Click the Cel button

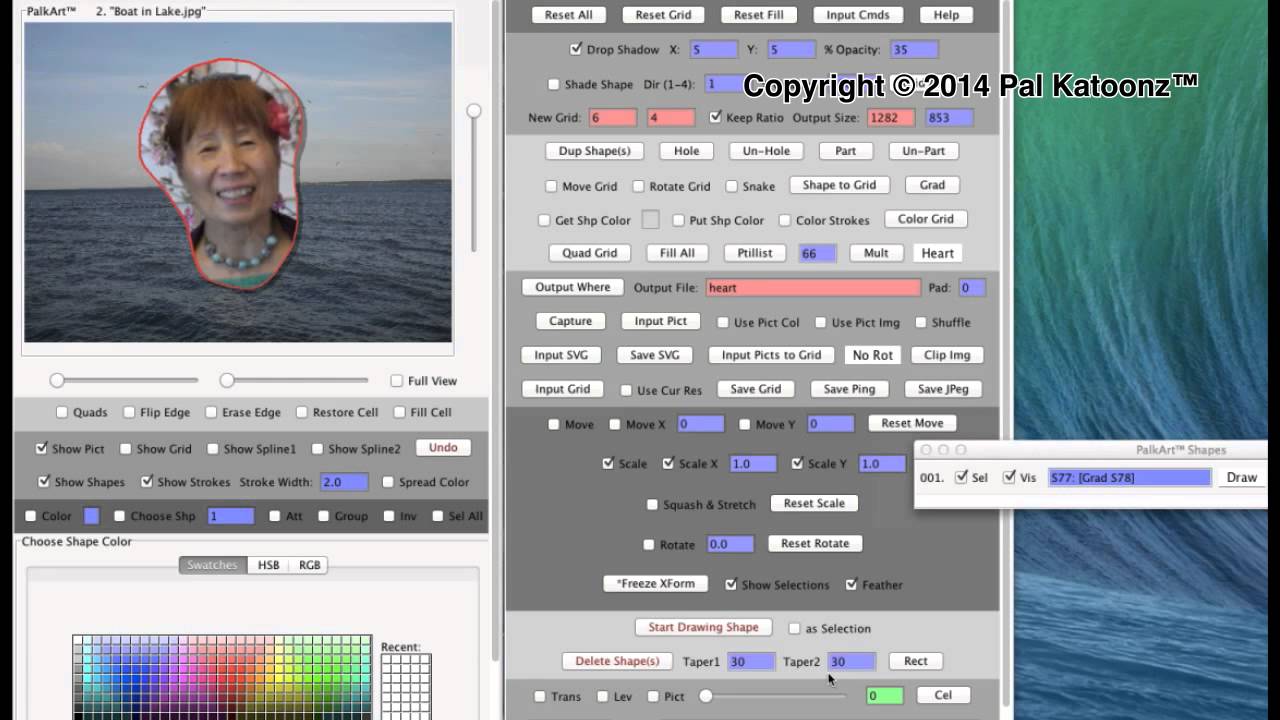pyautogui.click(x=943, y=695)
